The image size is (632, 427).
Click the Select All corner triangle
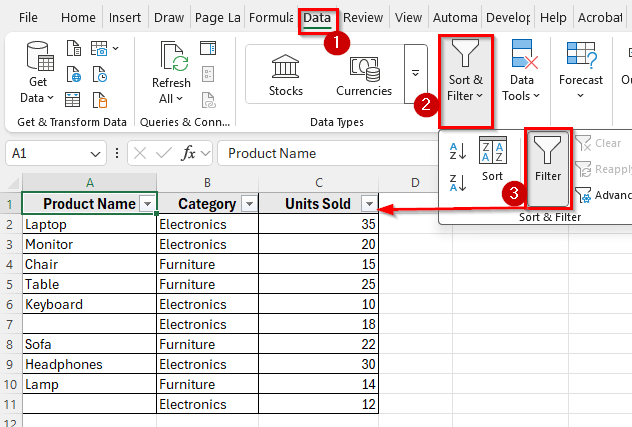tap(14, 184)
